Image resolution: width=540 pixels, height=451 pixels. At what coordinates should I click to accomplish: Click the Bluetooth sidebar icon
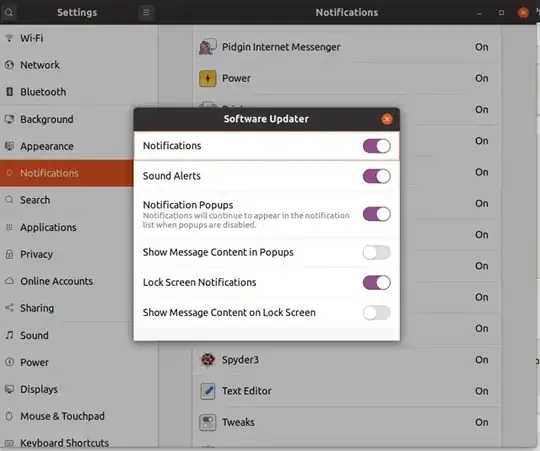[9, 92]
